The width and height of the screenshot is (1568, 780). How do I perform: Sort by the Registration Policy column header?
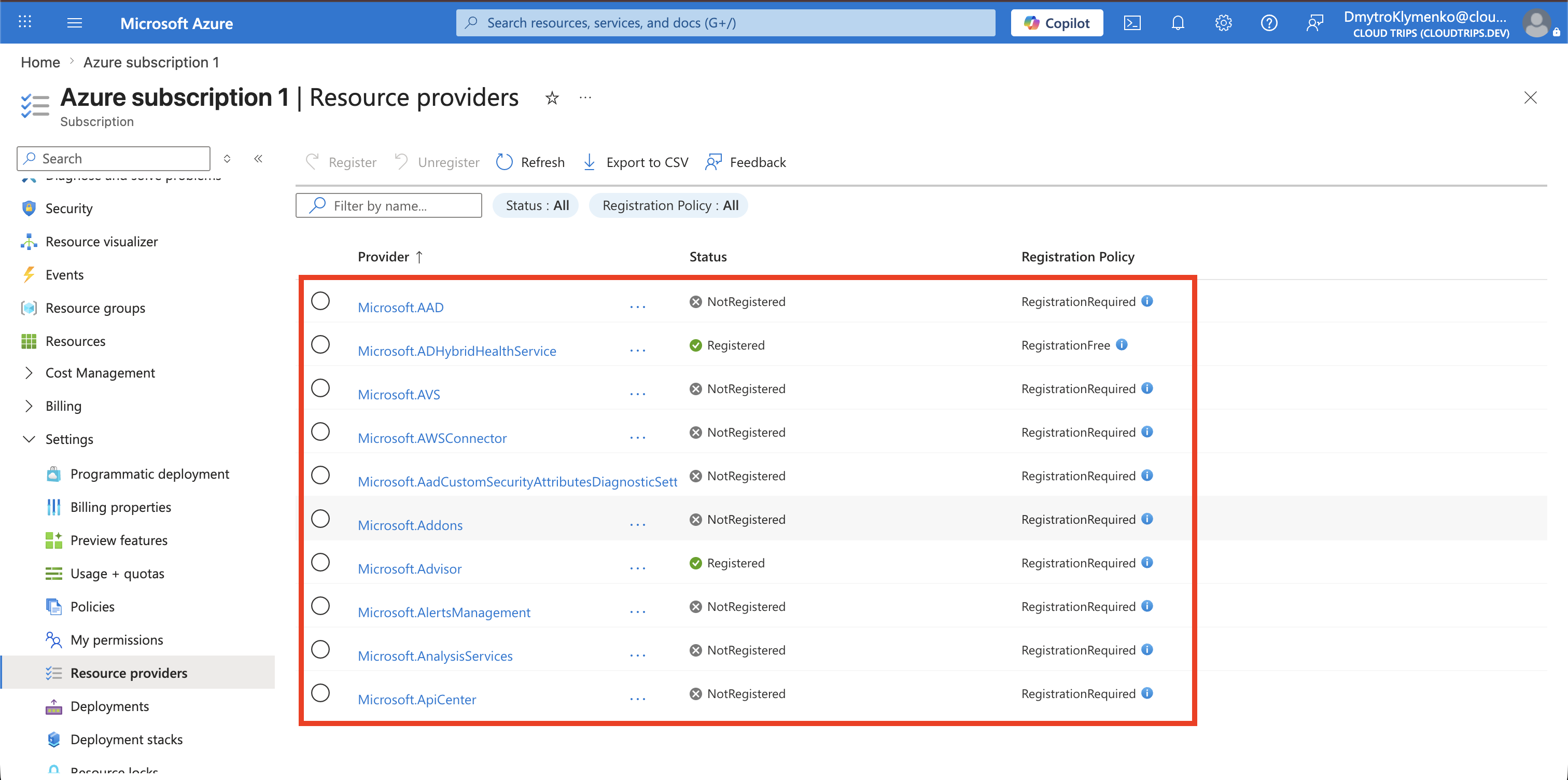tap(1077, 257)
